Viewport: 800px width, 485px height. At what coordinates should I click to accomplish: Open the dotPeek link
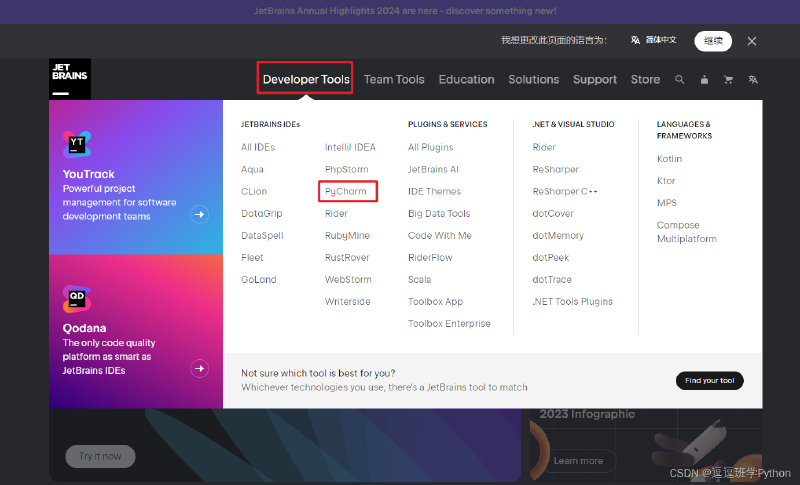point(551,258)
